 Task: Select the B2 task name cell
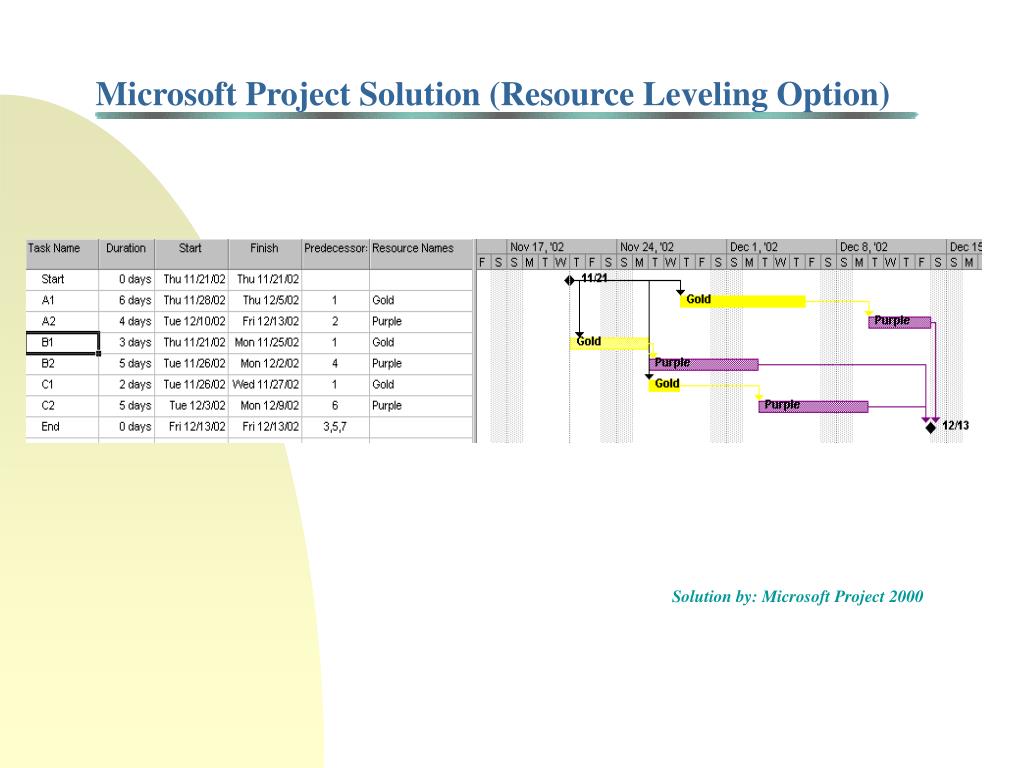click(x=62, y=364)
